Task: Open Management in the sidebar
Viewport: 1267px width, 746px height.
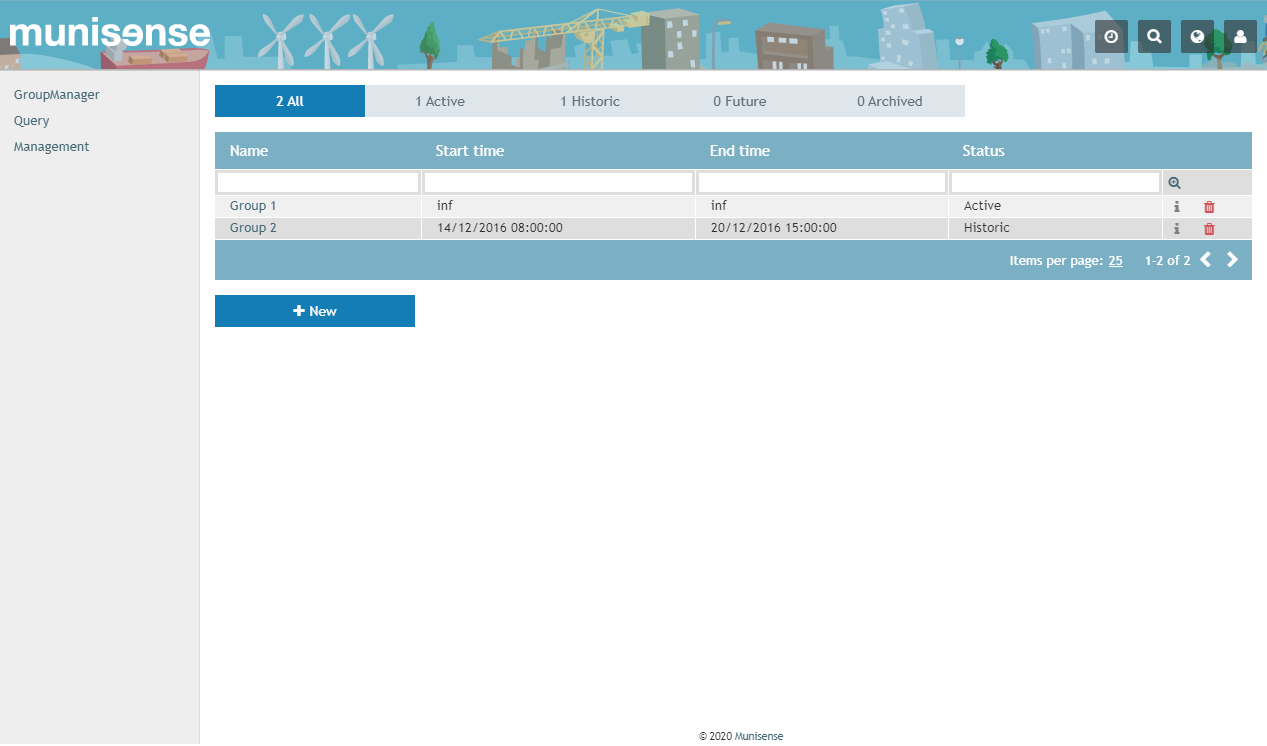Action: click(51, 146)
